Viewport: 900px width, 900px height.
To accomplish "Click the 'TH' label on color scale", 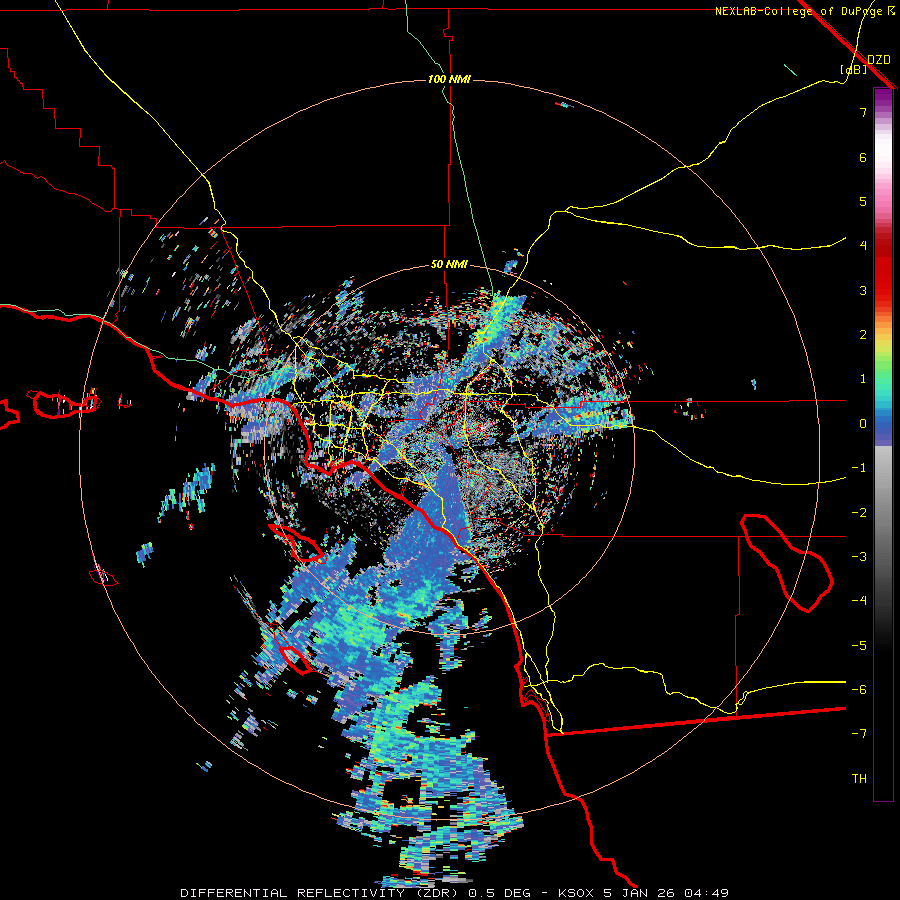I will click(x=859, y=779).
